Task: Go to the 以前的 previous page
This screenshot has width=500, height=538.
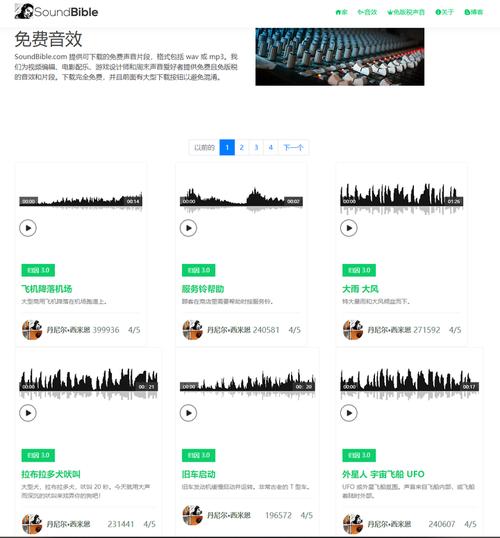Action: click(x=204, y=148)
